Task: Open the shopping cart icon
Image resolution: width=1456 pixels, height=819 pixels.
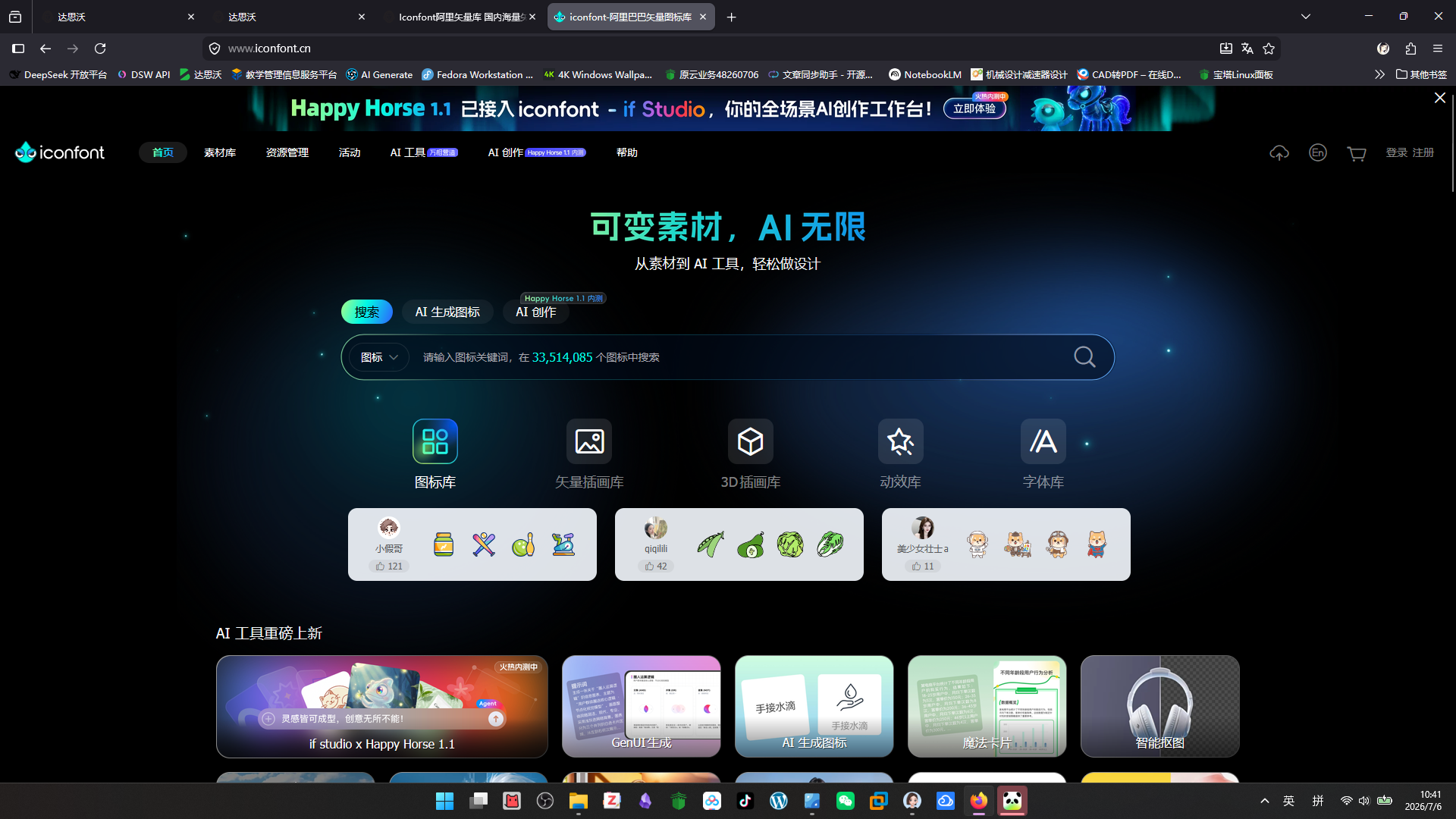Action: pyautogui.click(x=1357, y=153)
